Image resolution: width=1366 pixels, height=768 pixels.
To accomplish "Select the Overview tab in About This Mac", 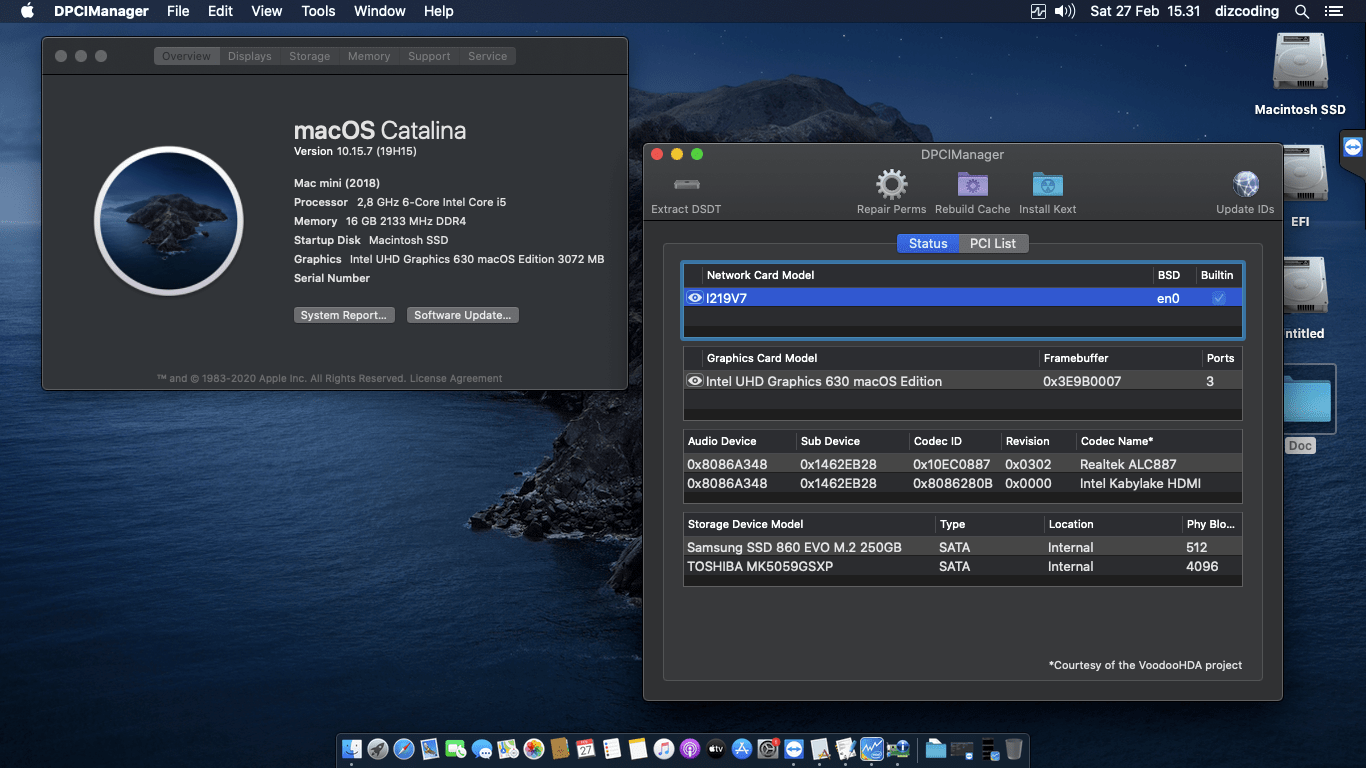I will coord(187,56).
